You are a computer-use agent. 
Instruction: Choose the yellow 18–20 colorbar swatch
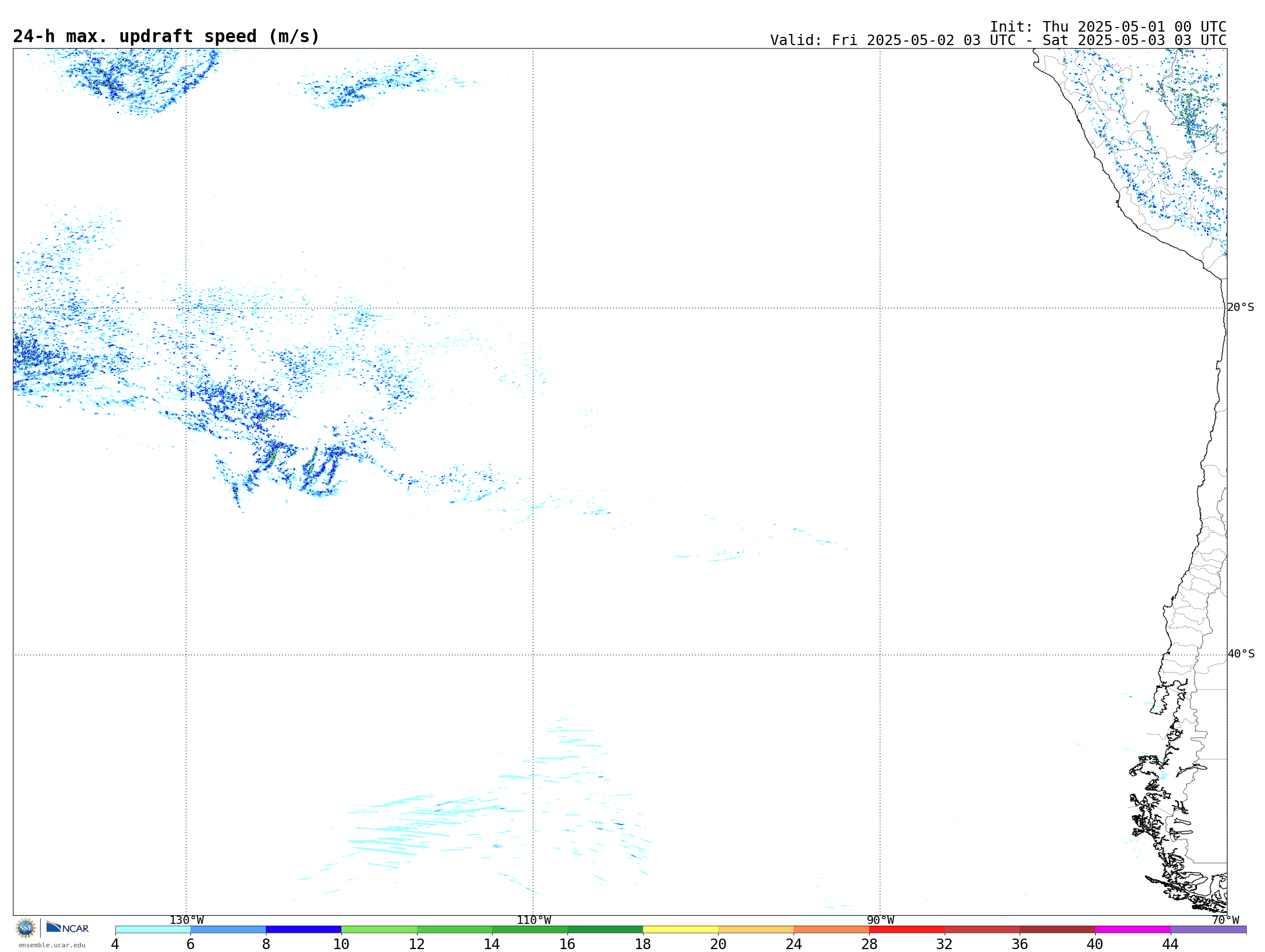point(681,930)
